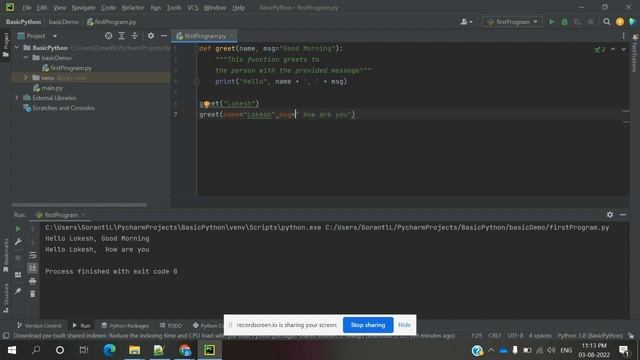The width and height of the screenshot is (640, 360).
Task: Open Python 3.8 interpreter selector in status bar
Action: point(590,336)
